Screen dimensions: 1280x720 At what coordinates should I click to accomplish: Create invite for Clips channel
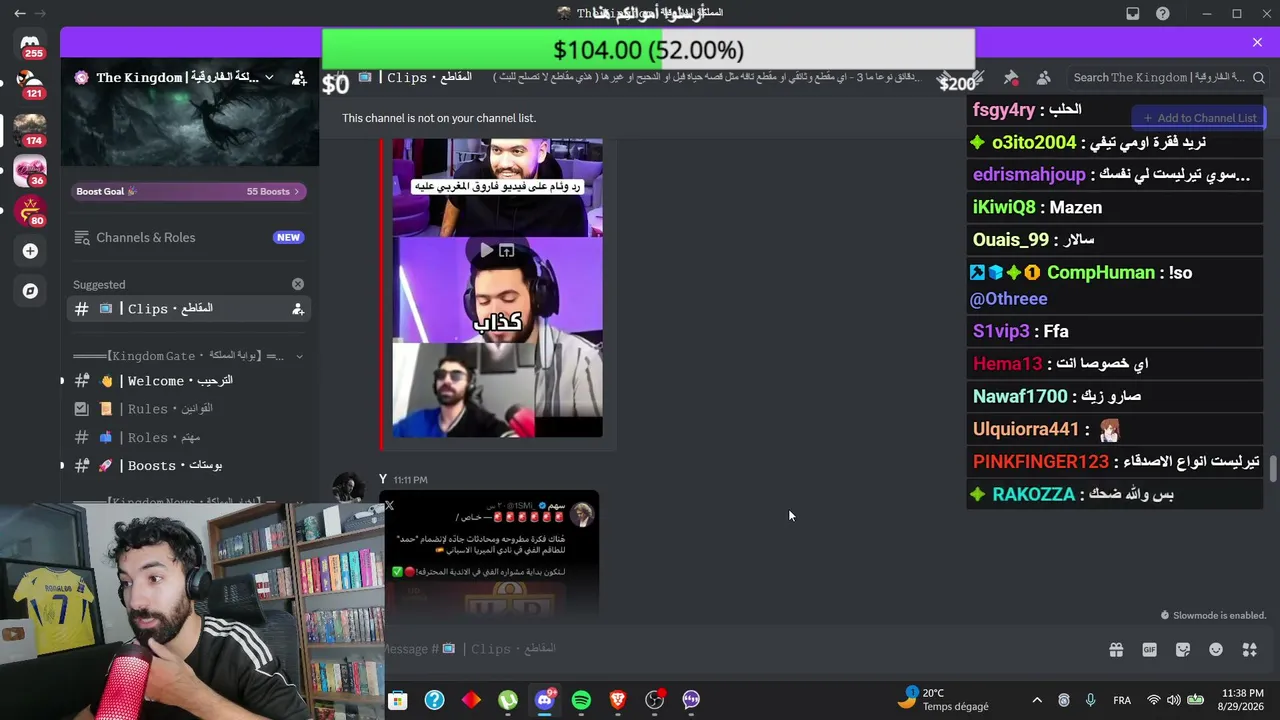(297, 309)
